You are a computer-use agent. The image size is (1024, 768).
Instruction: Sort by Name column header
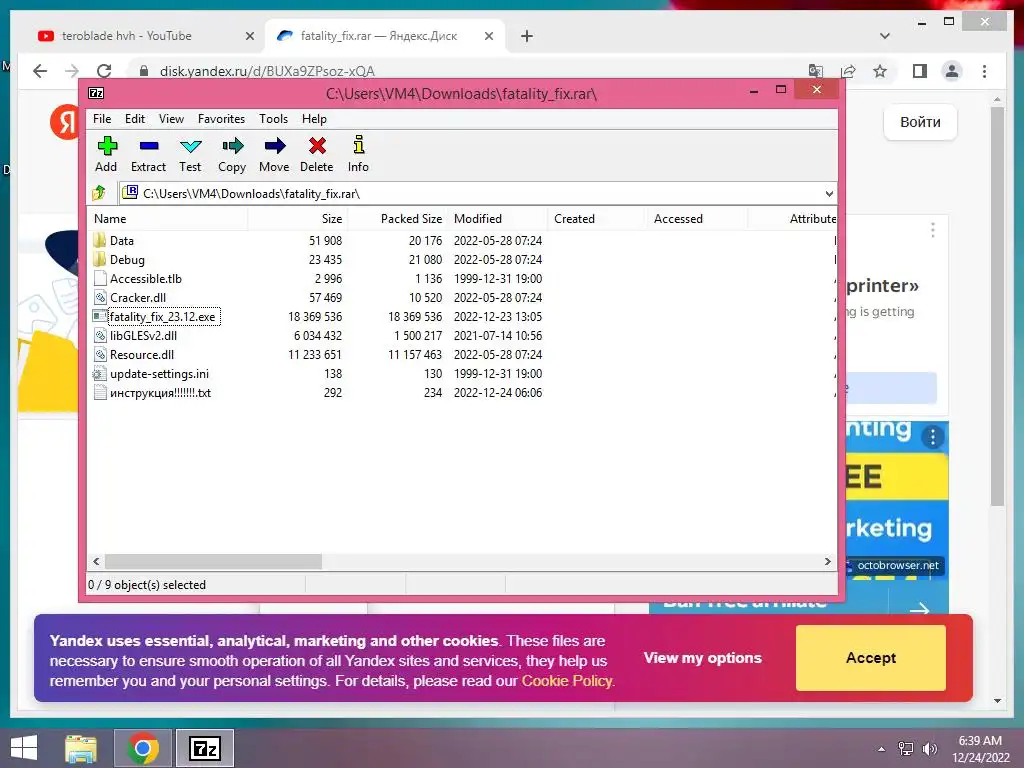[x=168, y=219]
